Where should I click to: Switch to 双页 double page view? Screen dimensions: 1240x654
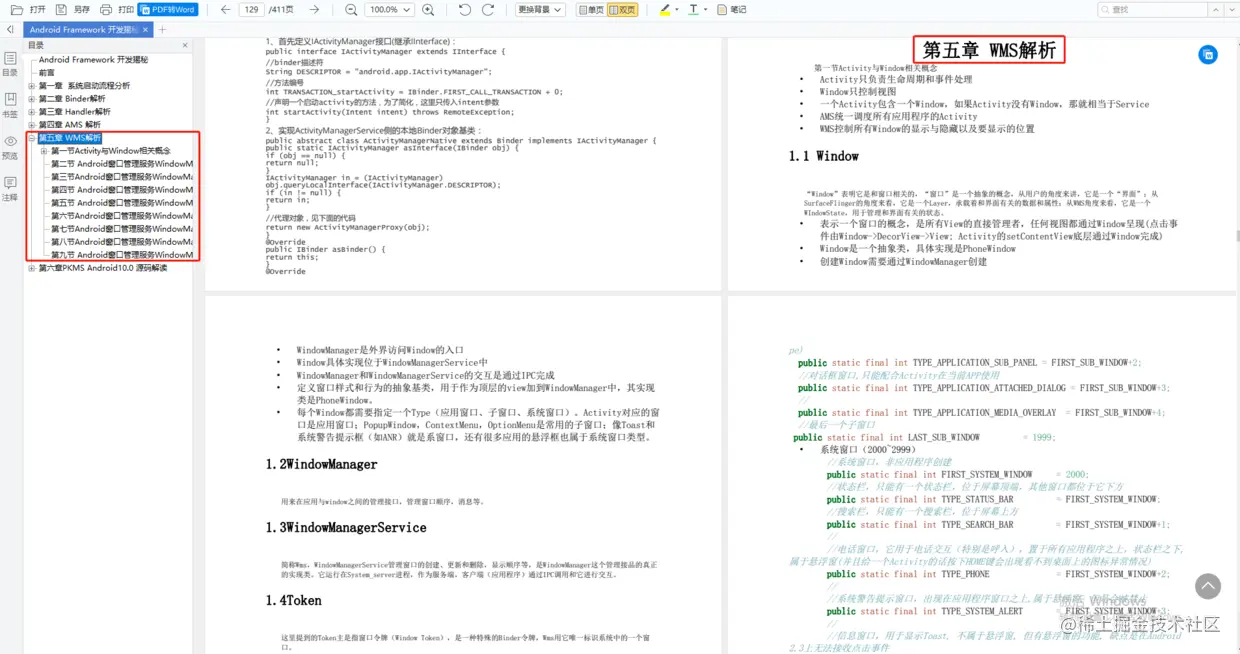[622, 9]
